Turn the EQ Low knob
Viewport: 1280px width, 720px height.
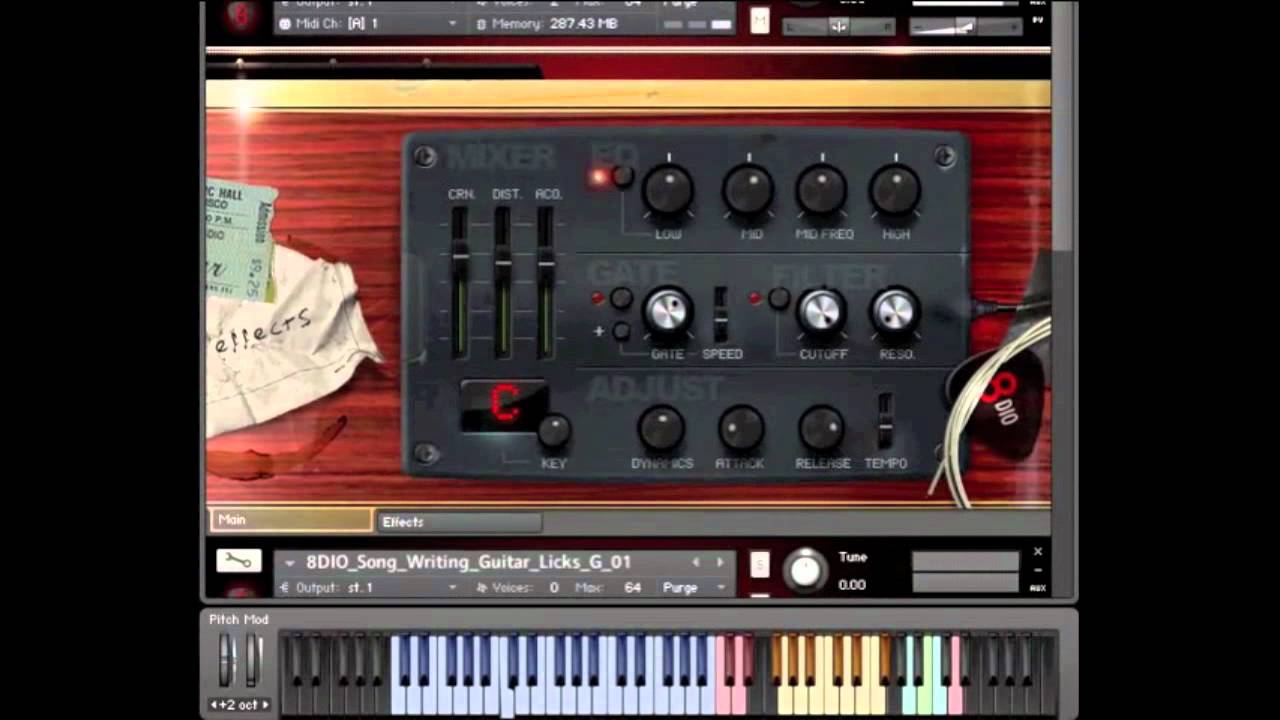click(x=667, y=190)
